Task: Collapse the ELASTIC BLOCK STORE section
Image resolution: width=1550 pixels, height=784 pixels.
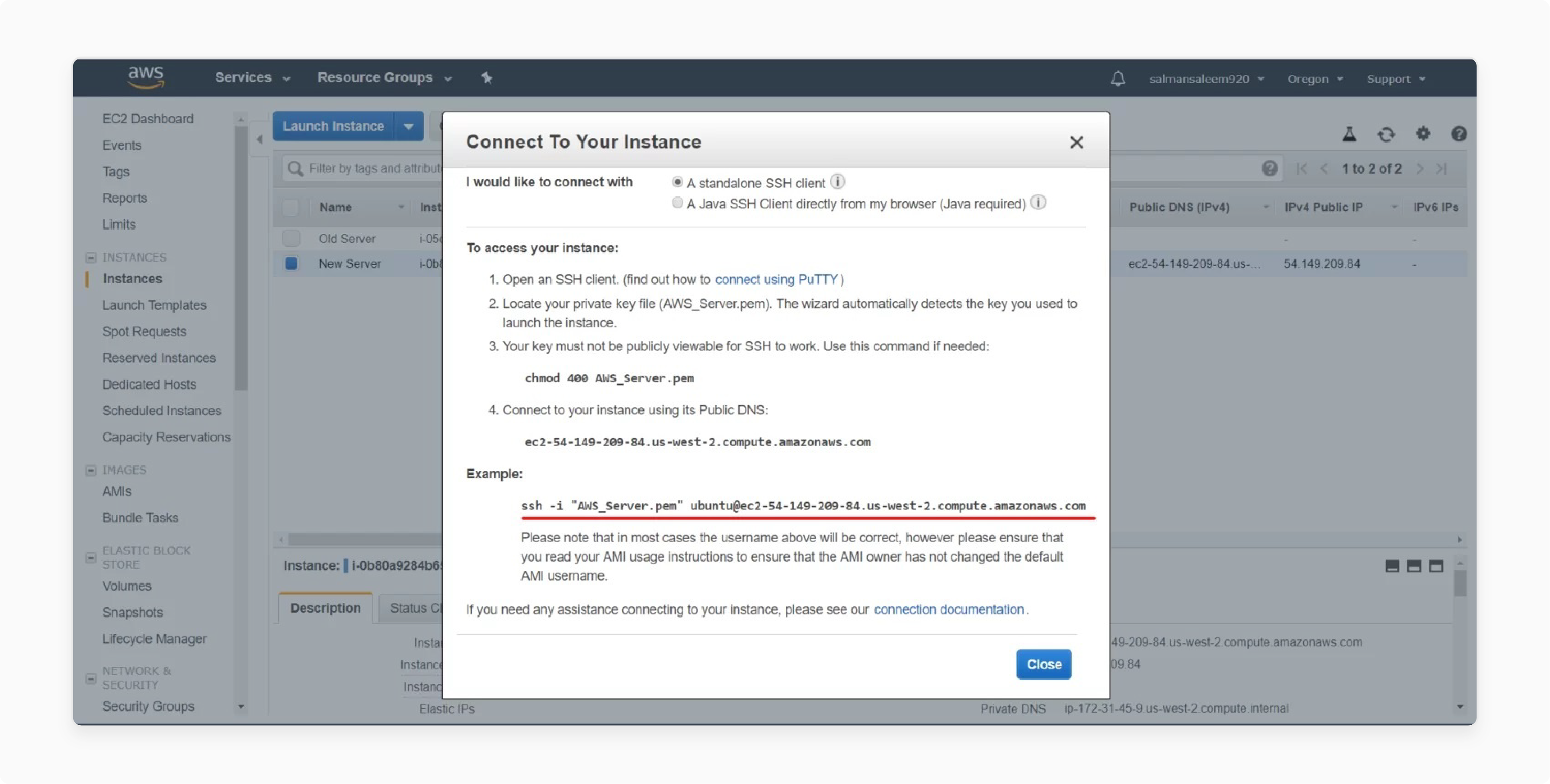Action: pyautogui.click(x=90, y=558)
